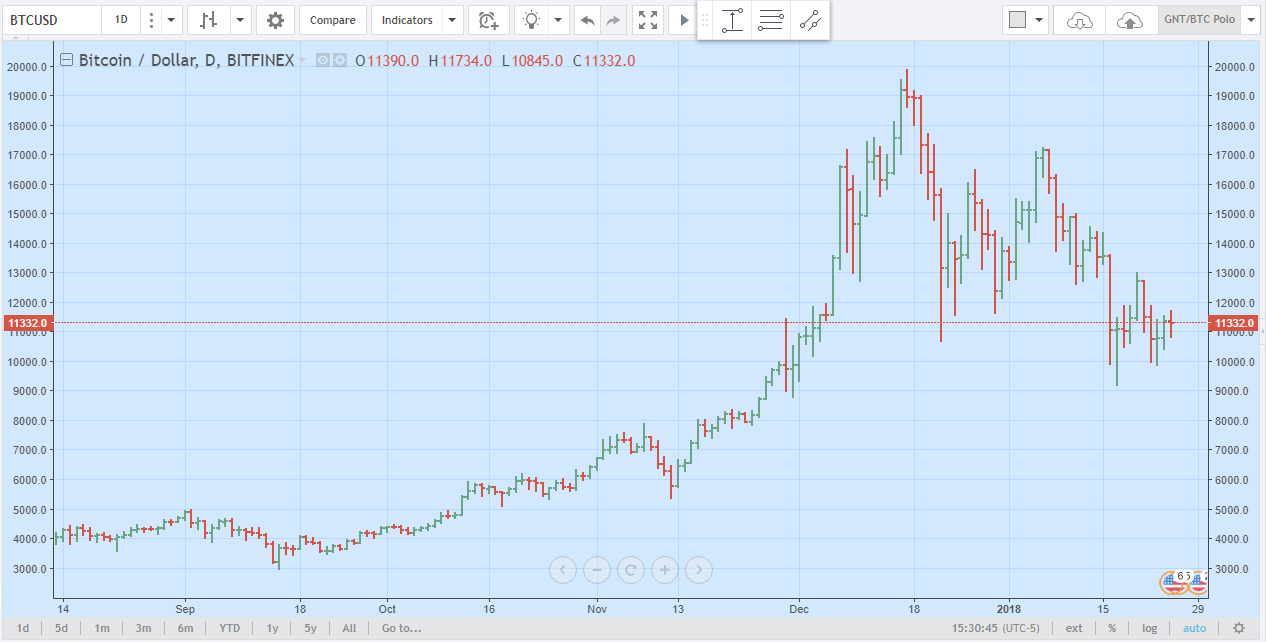This screenshot has height=642, width=1266.
Task: Collapse the Bitcoin / Dollar legend box
Action: 67,60
